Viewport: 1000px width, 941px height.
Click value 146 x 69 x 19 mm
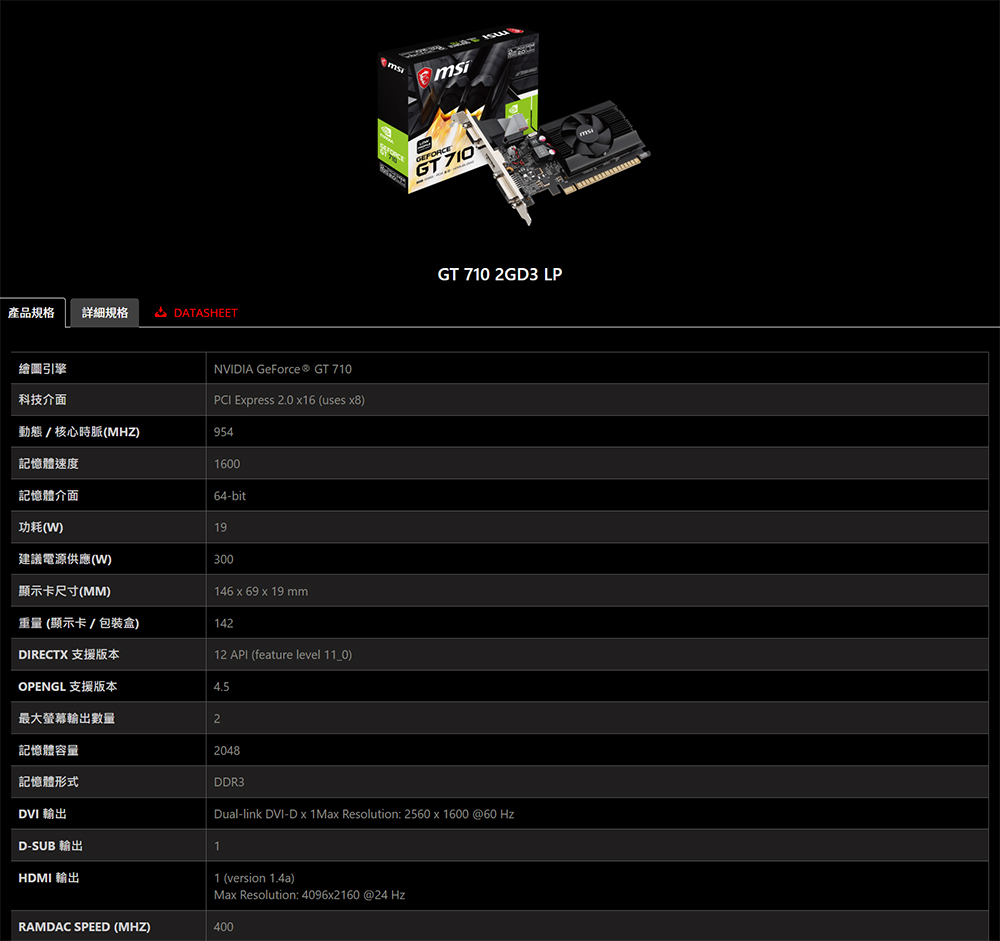click(261, 591)
